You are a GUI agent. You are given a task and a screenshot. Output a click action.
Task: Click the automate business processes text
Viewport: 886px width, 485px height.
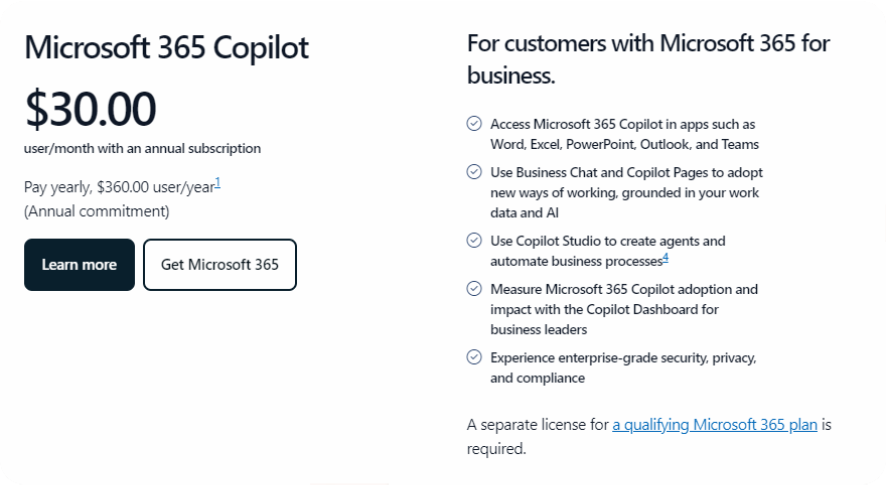(x=576, y=261)
